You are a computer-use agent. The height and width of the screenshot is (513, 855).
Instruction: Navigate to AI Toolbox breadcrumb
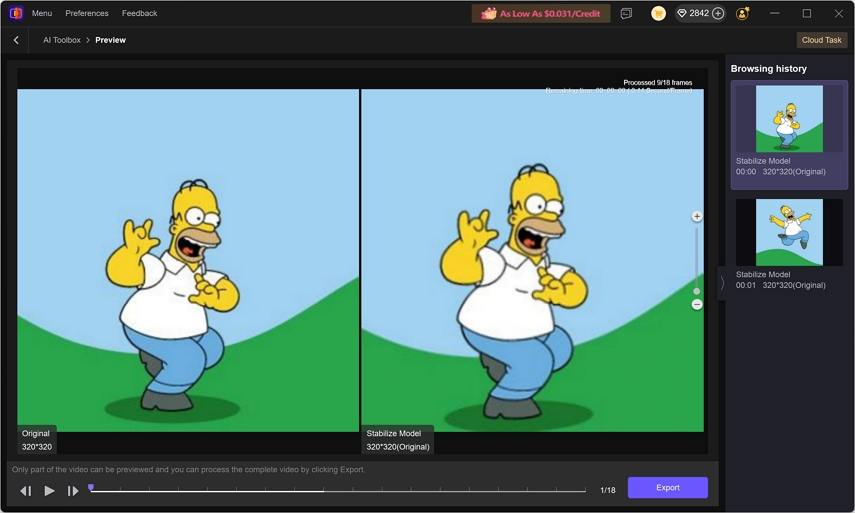click(x=62, y=40)
